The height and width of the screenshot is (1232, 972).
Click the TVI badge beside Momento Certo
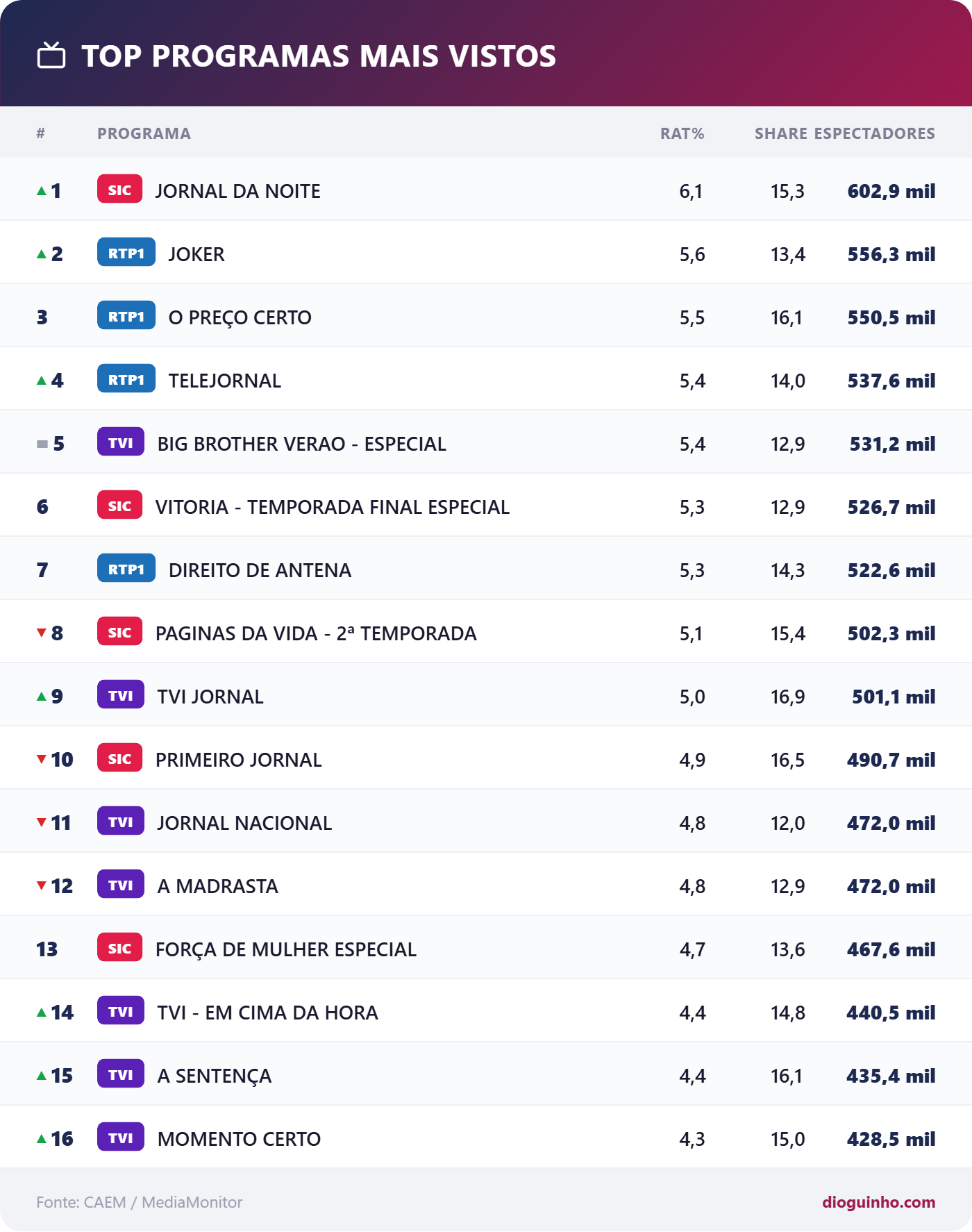tap(121, 1138)
